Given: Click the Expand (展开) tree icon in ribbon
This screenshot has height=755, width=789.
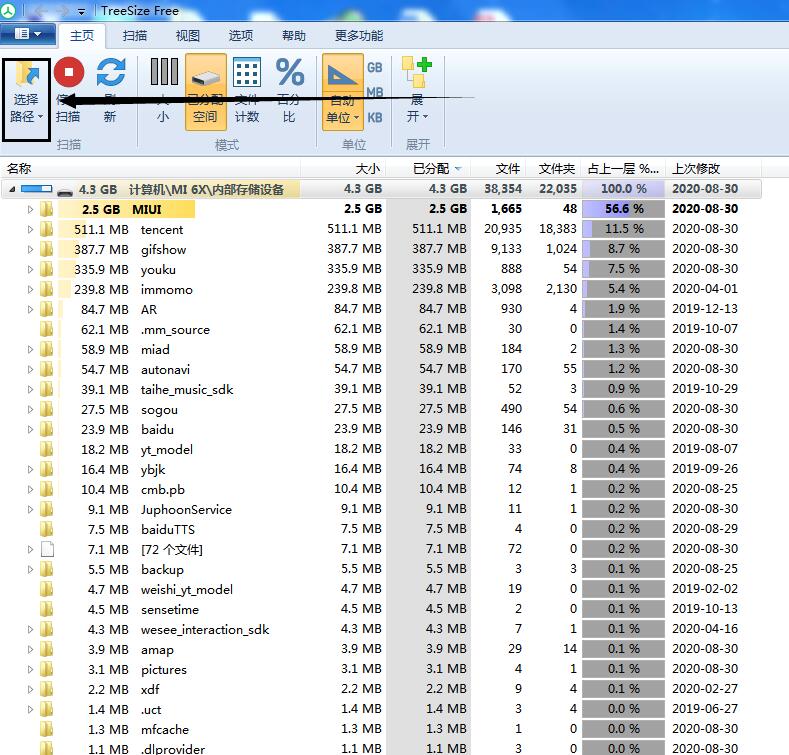Looking at the screenshot, I should click(416, 73).
